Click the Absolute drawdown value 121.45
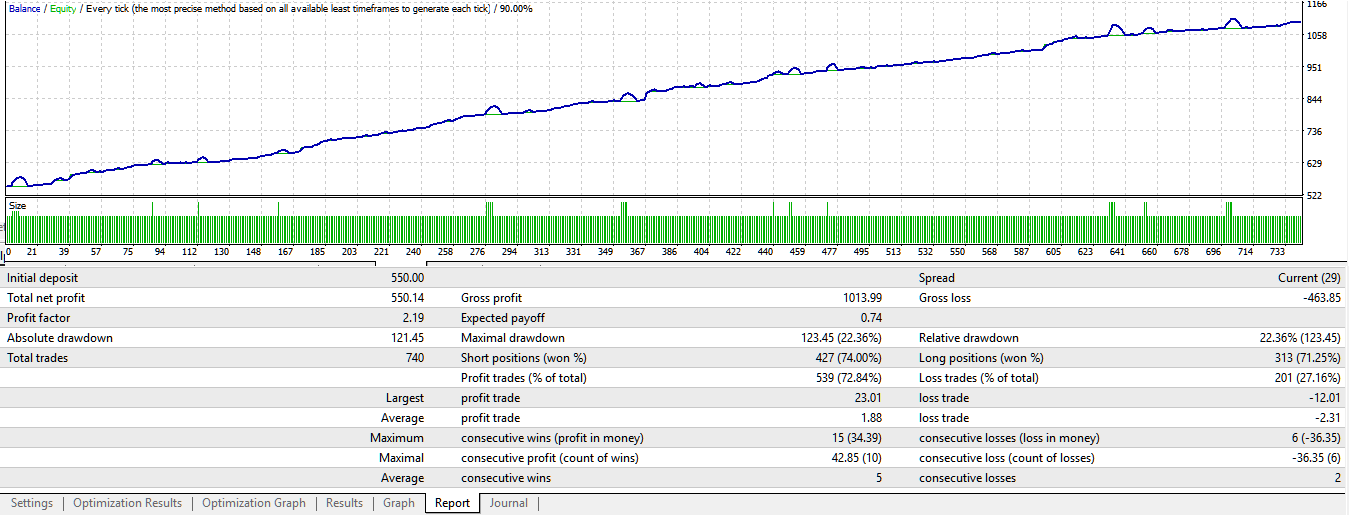The image size is (1349, 515). point(405,338)
